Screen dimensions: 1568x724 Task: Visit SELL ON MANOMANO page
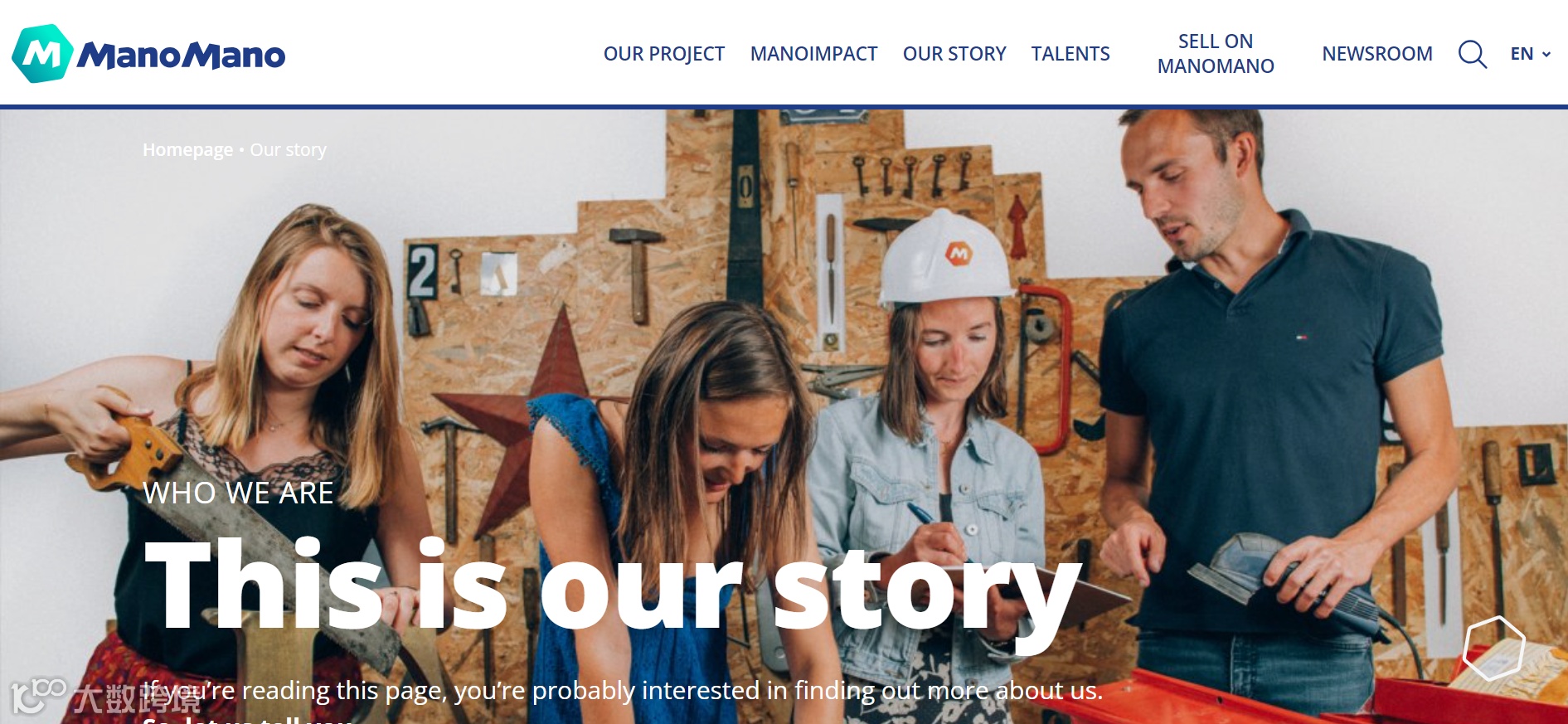[1216, 54]
